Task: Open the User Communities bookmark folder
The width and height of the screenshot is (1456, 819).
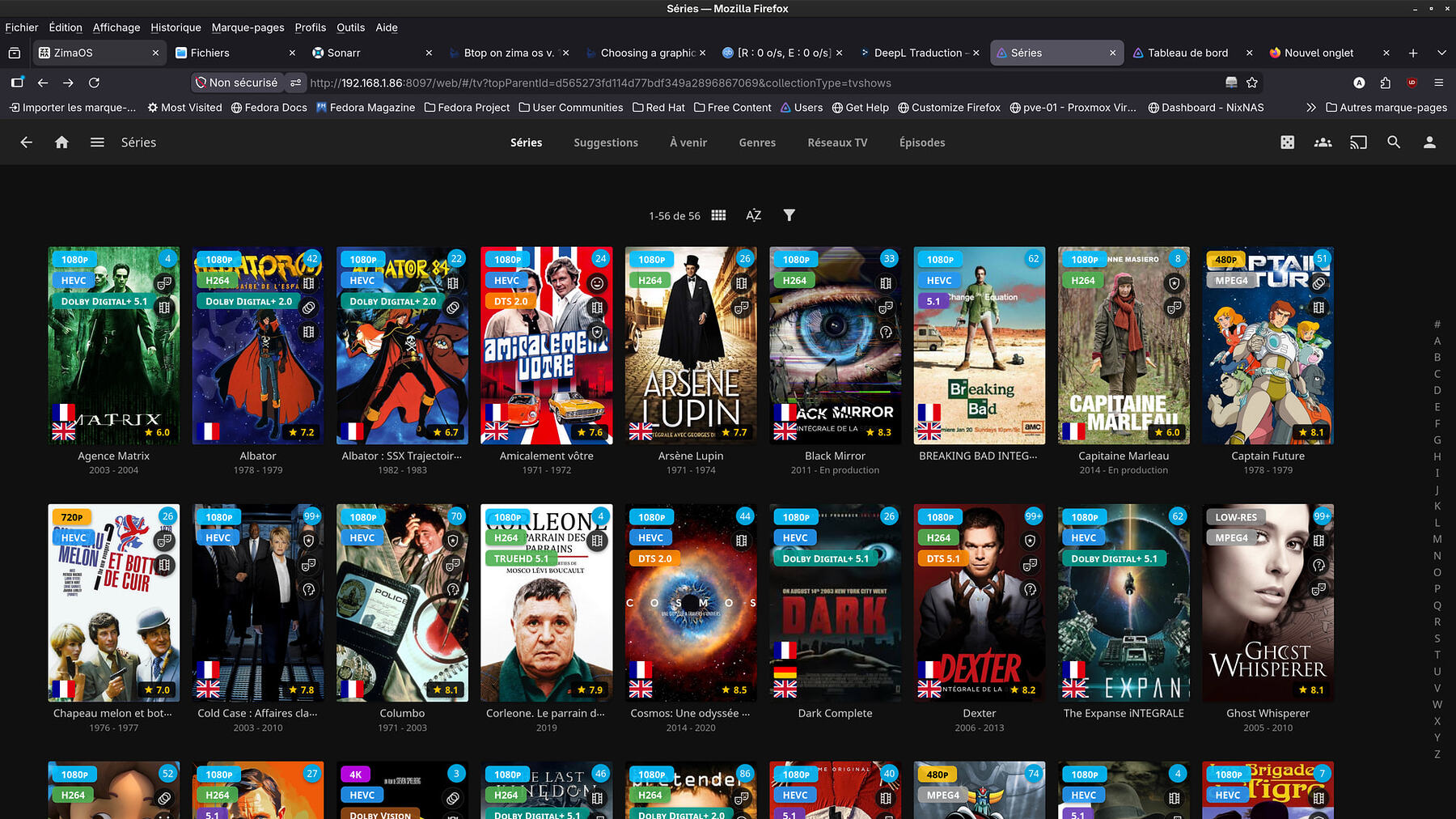Action: tap(570, 108)
